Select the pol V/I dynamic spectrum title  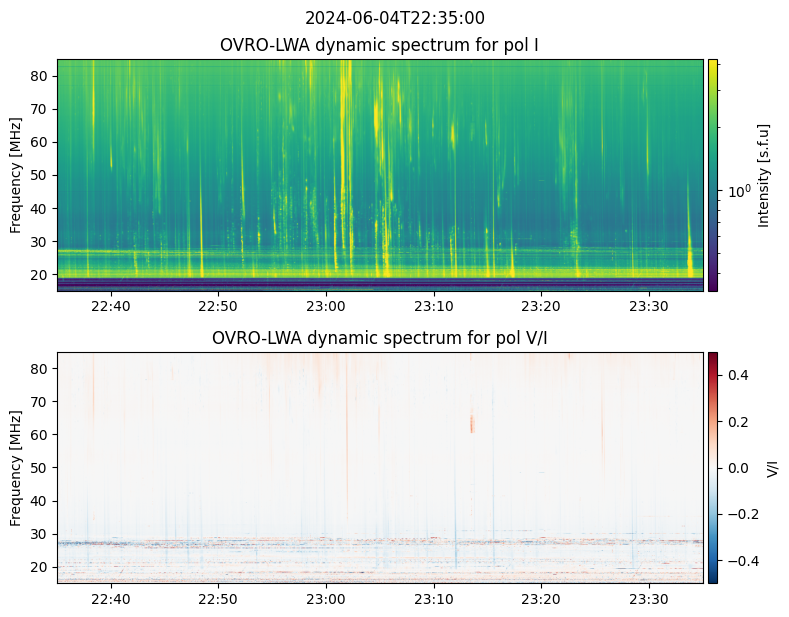(380, 338)
